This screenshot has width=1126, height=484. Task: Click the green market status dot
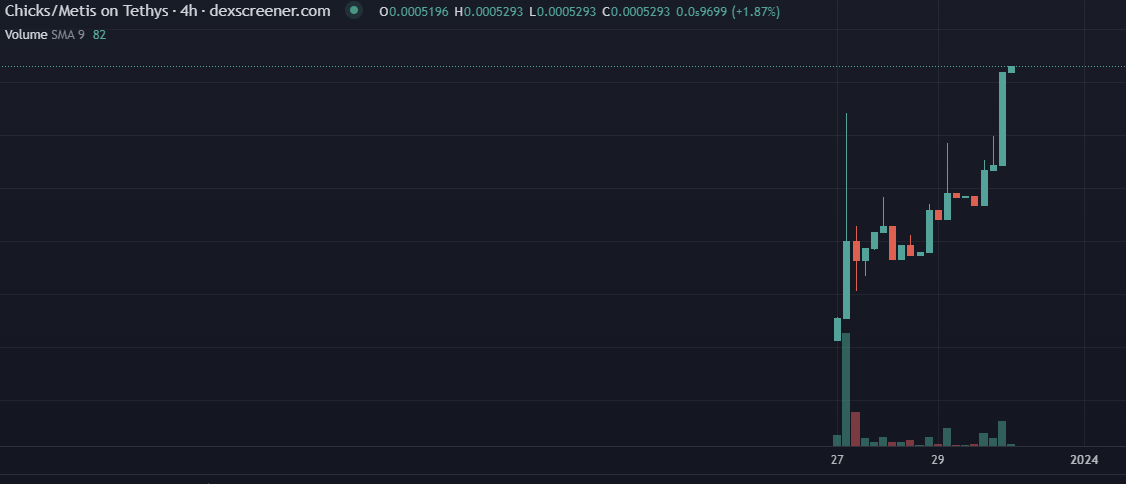click(x=353, y=11)
